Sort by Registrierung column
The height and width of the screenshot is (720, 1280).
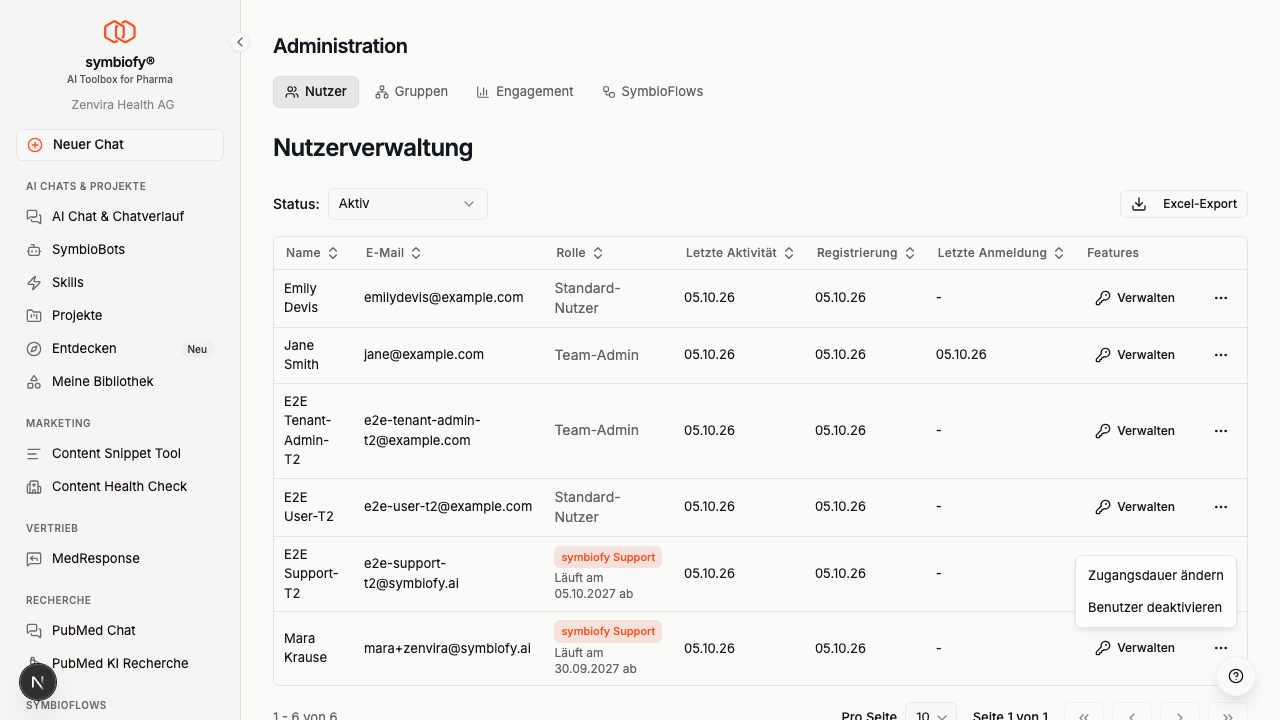tap(866, 253)
